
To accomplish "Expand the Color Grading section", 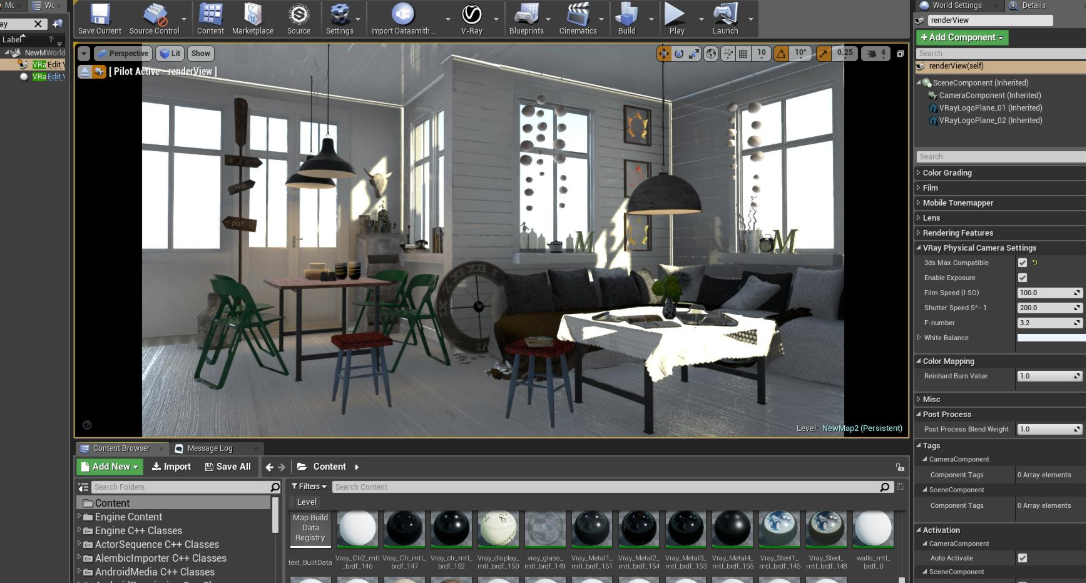I will (946, 173).
